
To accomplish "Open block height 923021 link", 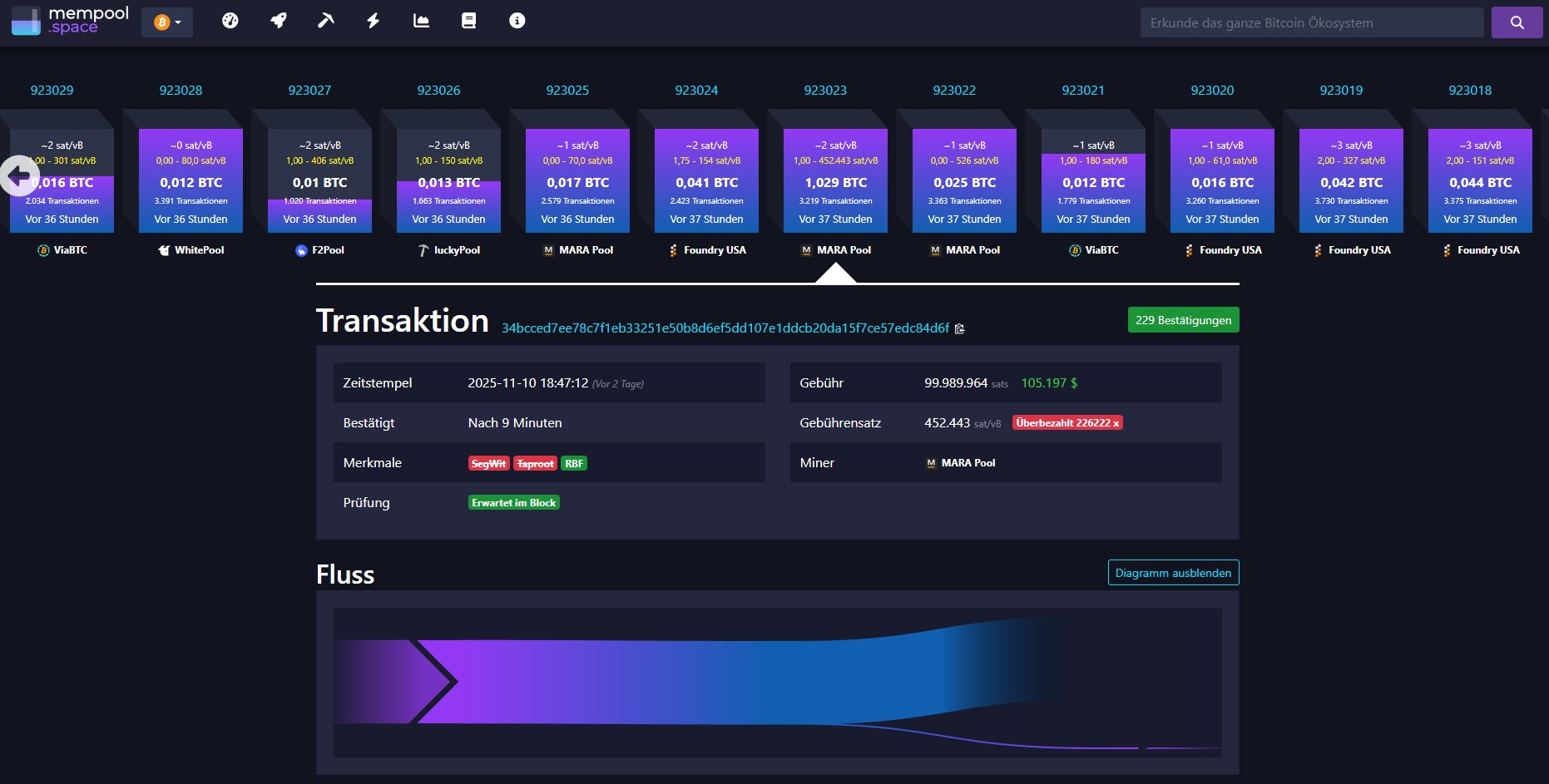I will click(1083, 90).
